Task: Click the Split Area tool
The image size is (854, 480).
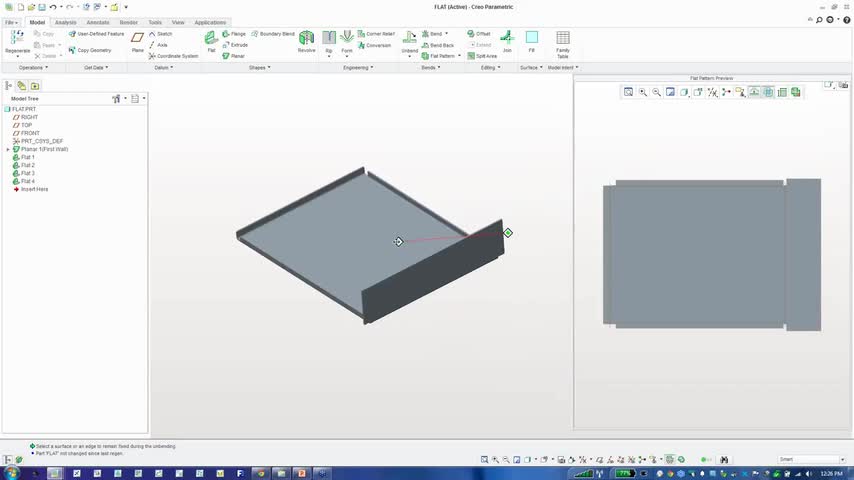Action: pyautogui.click(x=482, y=56)
